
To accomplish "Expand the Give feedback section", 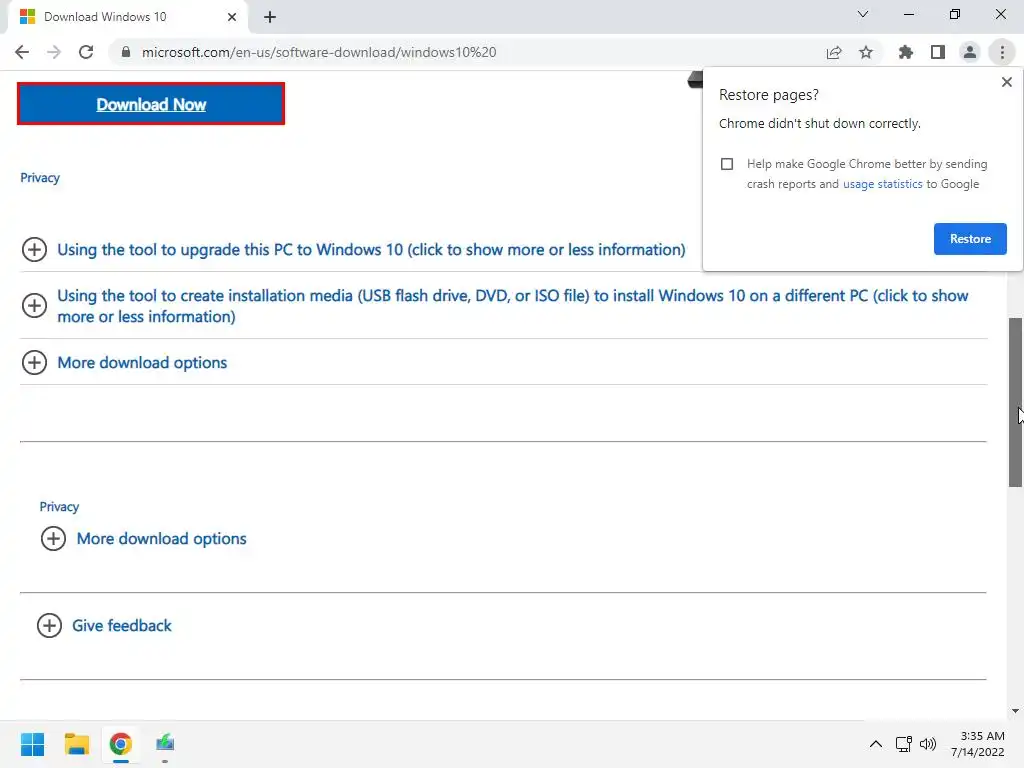I will (x=121, y=626).
